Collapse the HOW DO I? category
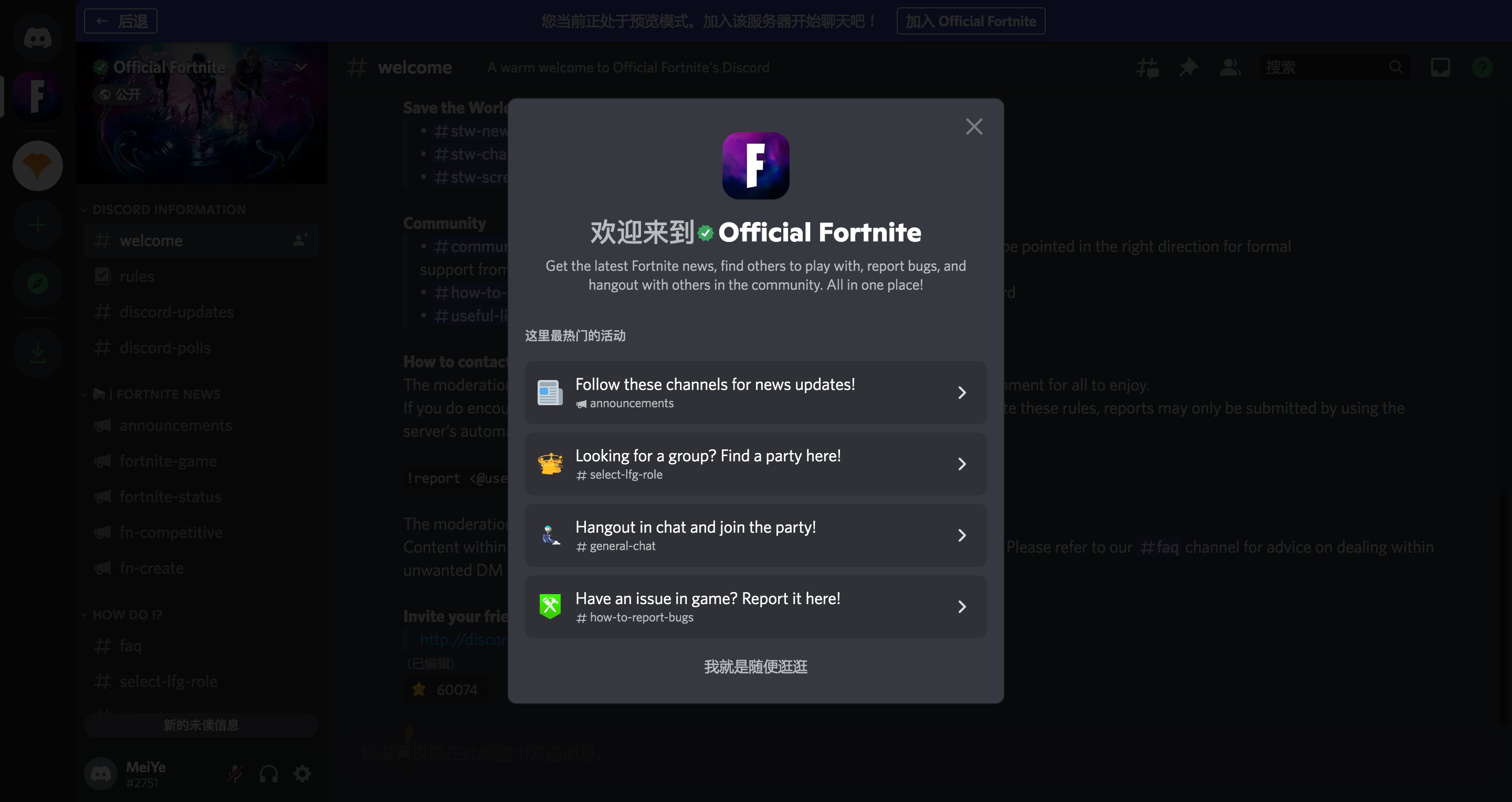The height and width of the screenshot is (802, 1512). click(122, 615)
